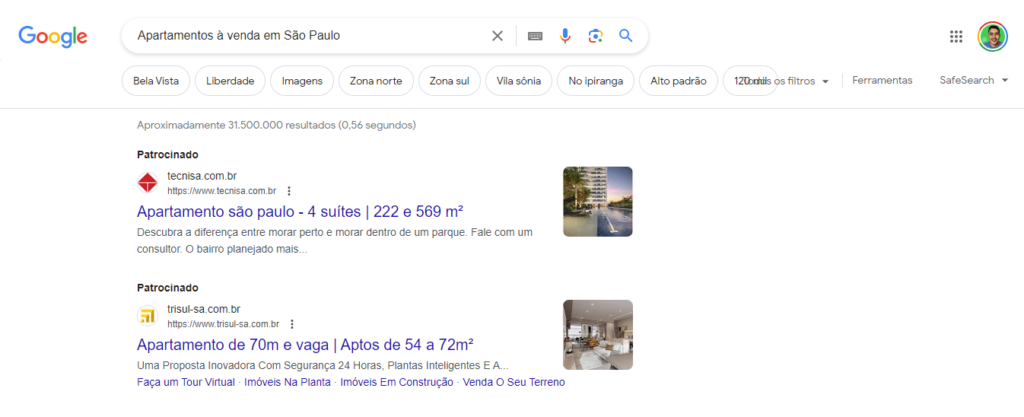Open the on-screen keyboard input tool
Screen dimensions: 1024x417
tap(536, 36)
